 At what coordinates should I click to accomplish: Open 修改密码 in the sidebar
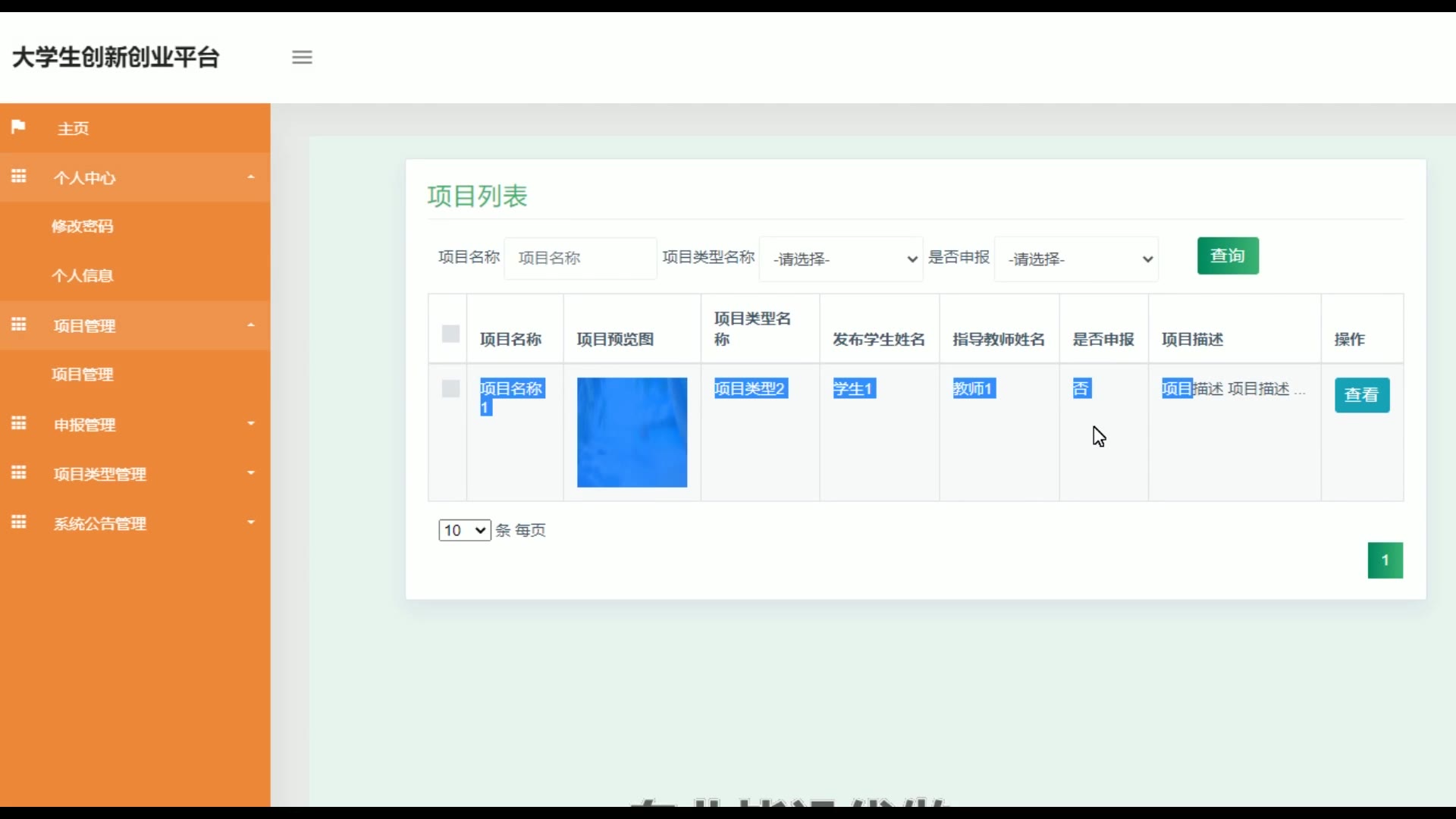tap(83, 226)
